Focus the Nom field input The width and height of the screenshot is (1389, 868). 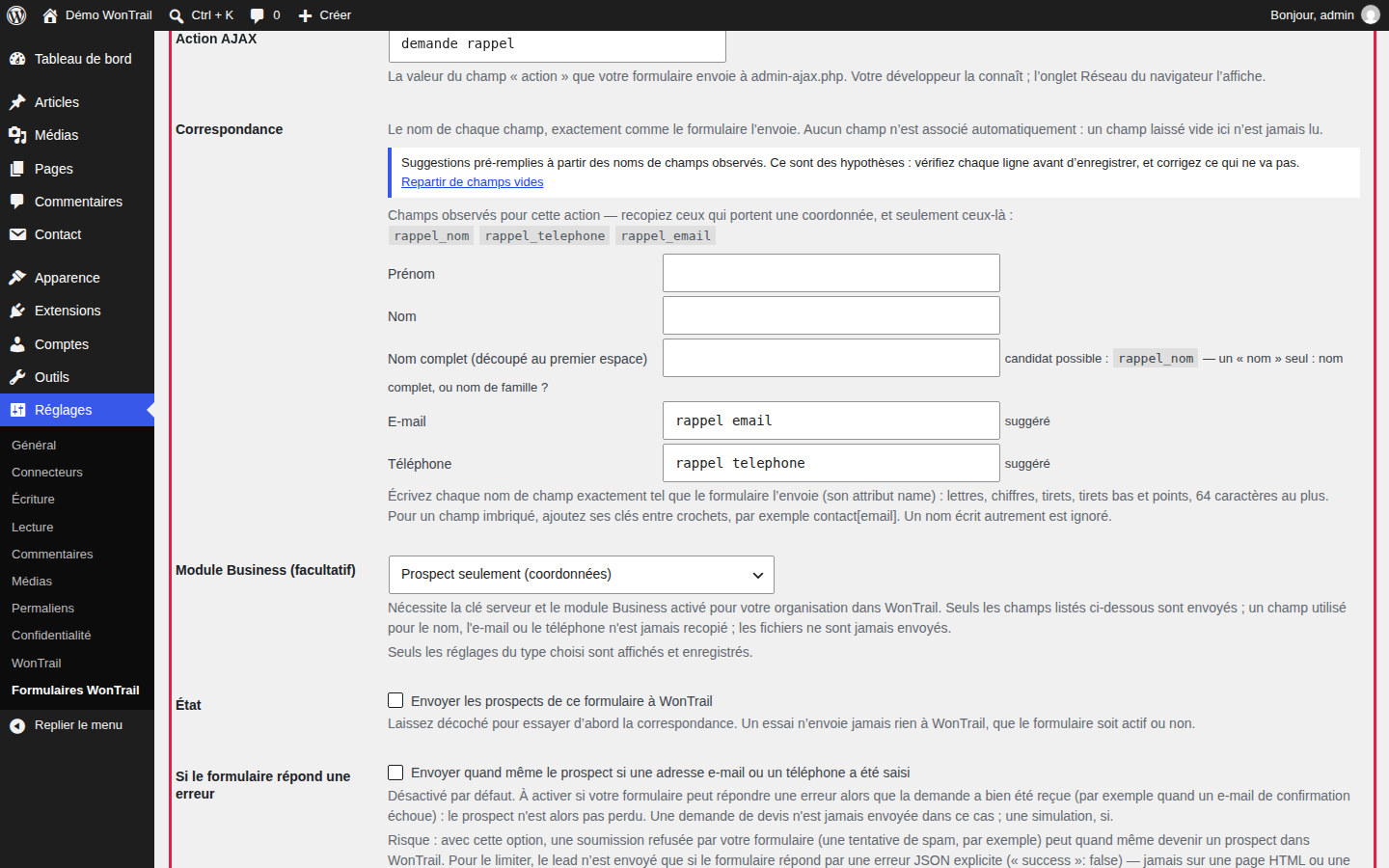831,315
